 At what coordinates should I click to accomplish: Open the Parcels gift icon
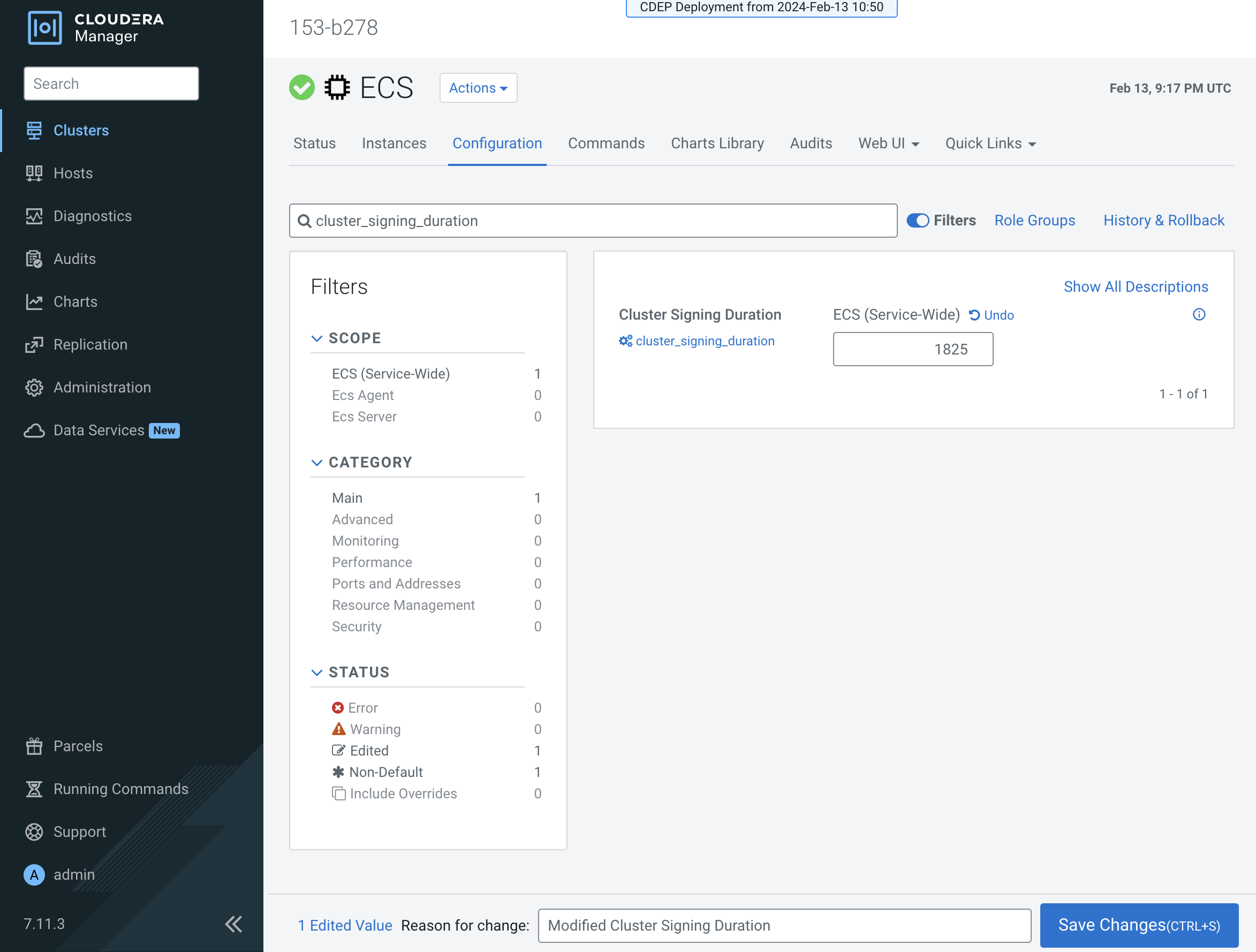tap(34, 746)
